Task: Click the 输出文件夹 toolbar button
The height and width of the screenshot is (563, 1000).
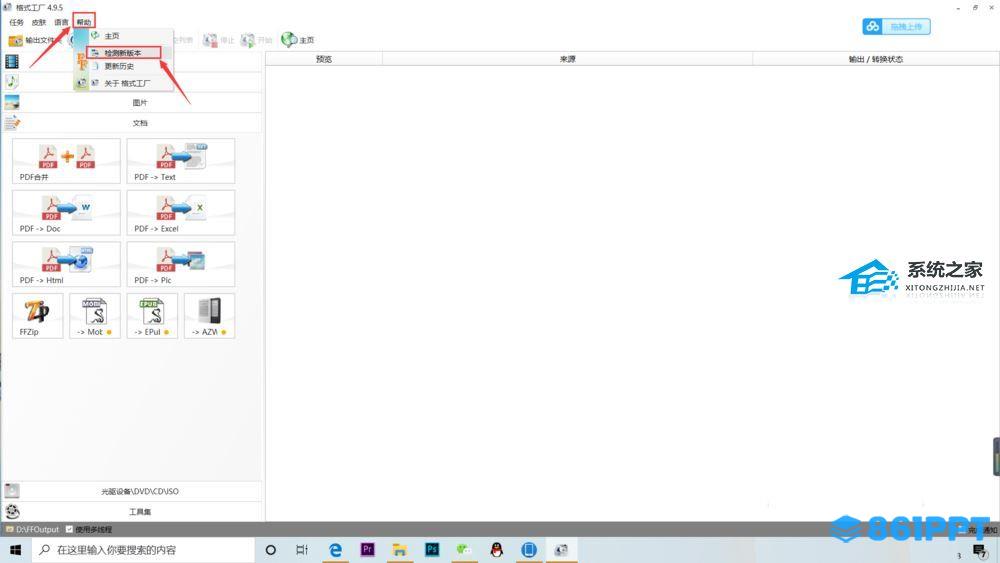Action: tap(32, 40)
